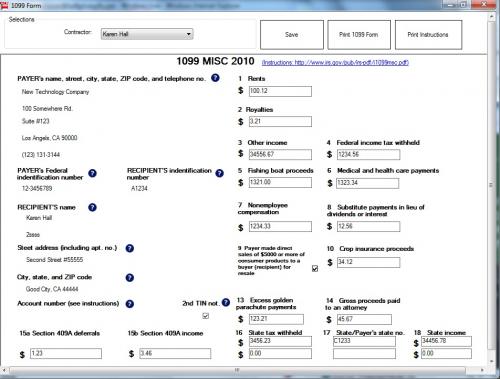Click help icon next to 2nd TIN not.
The width and height of the screenshot is (500, 379).
tap(226, 302)
